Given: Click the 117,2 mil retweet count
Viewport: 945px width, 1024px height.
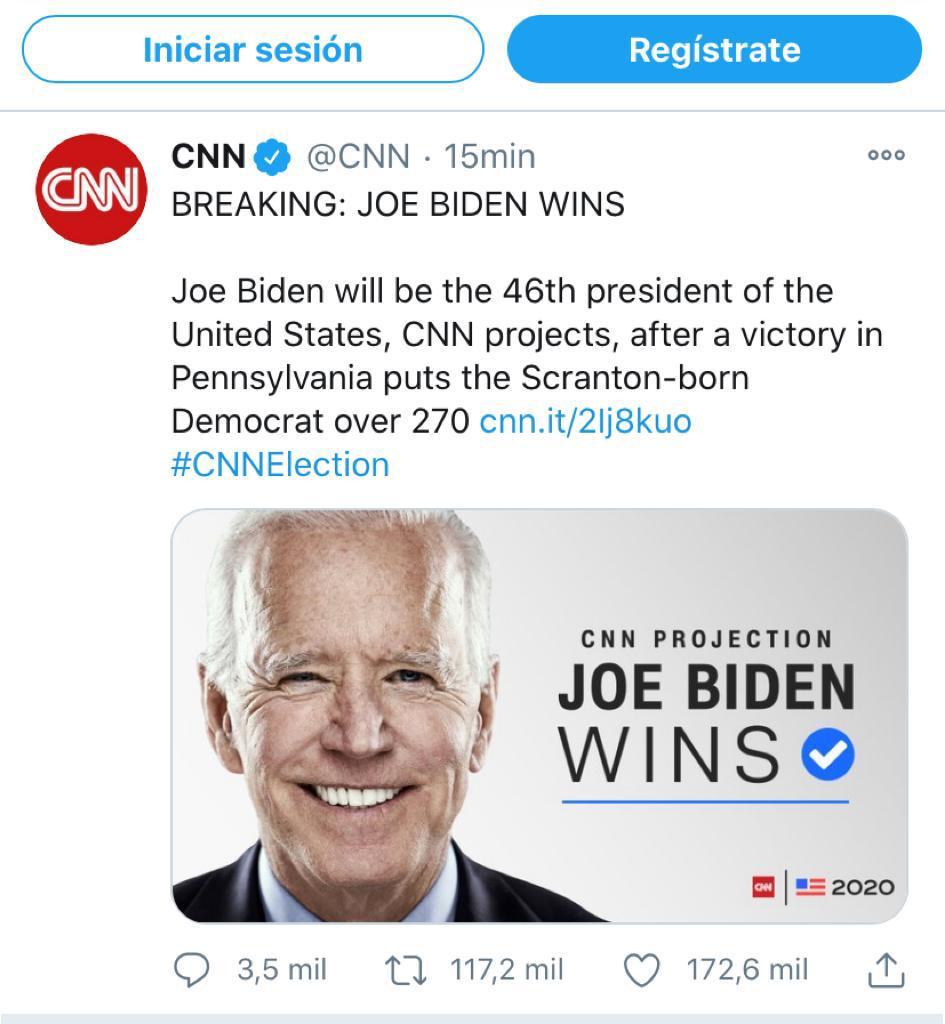Looking at the screenshot, I should coord(507,969).
